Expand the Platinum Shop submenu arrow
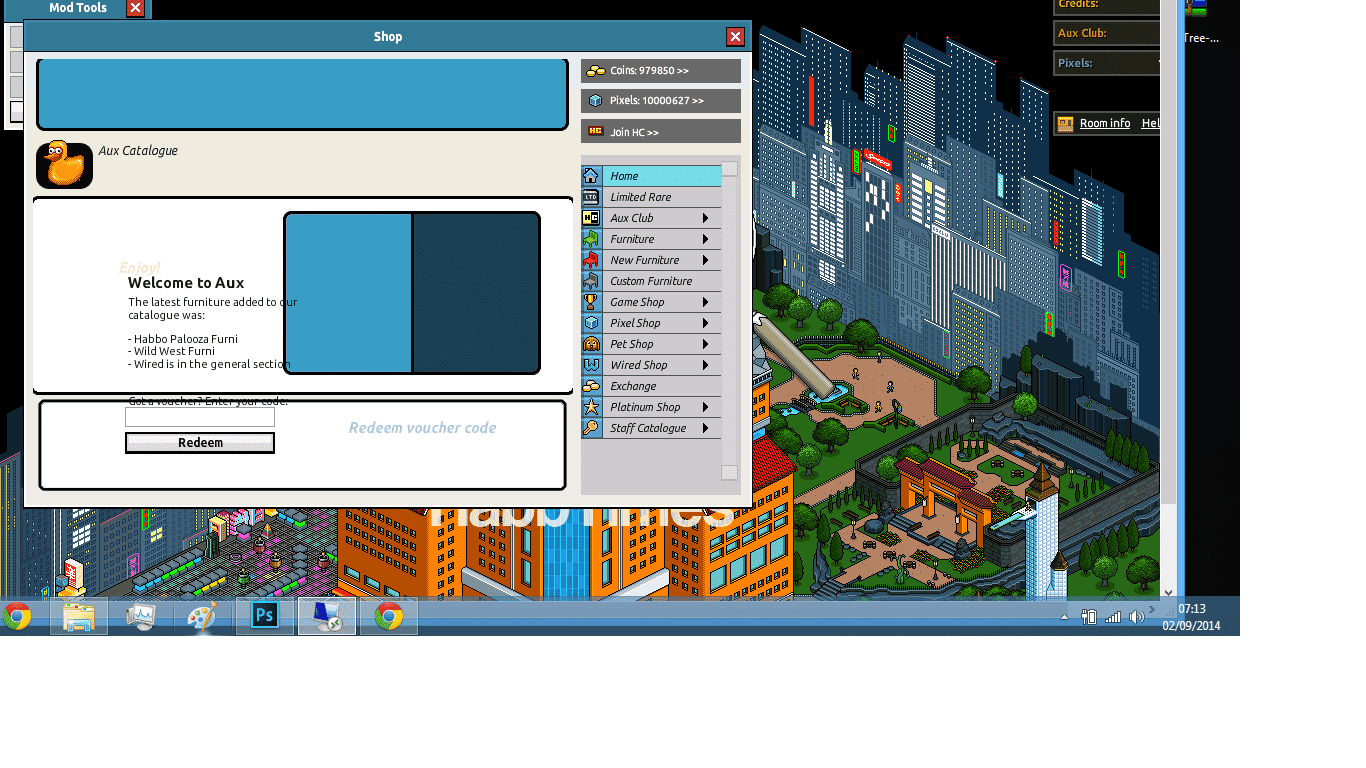Image resolution: width=1366 pixels, height=768 pixels. click(x=705, y=407)
